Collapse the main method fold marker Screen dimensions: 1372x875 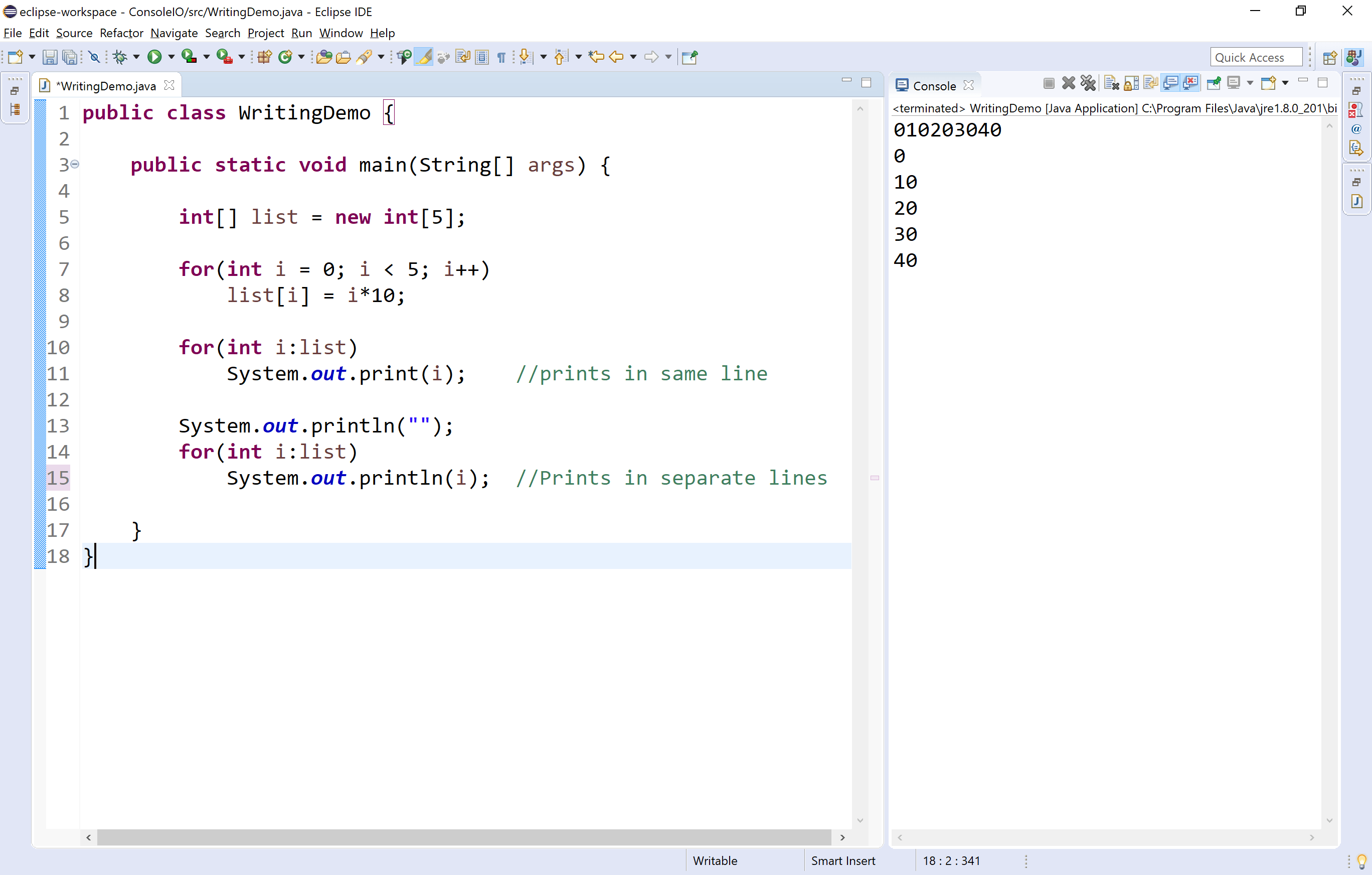pyautogui.click(x=75, y=164)
